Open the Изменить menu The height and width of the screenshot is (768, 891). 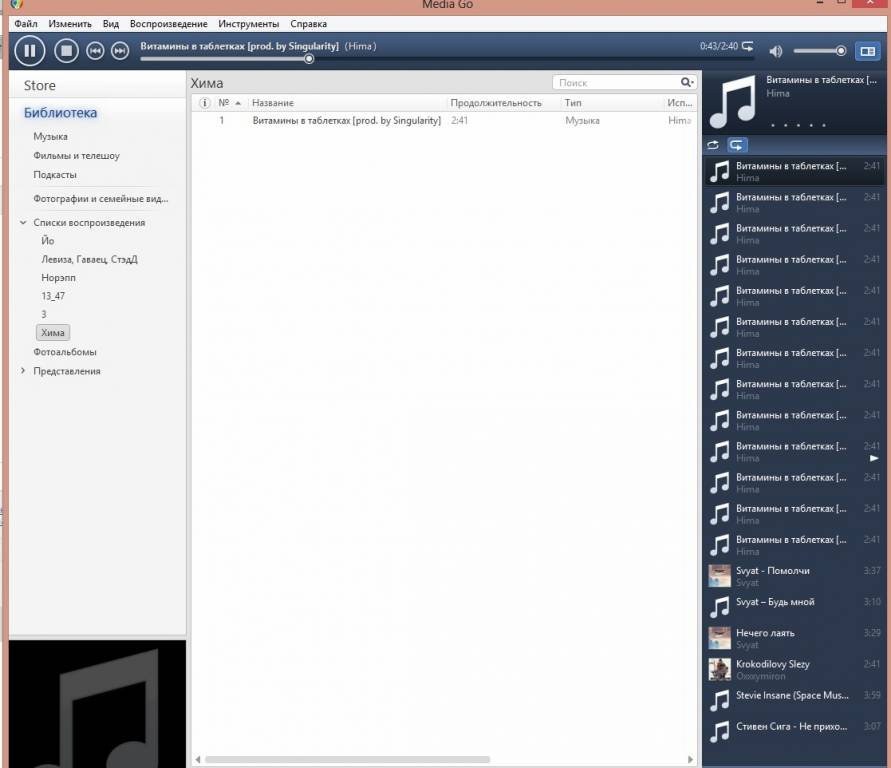click(x=70, y=24)
